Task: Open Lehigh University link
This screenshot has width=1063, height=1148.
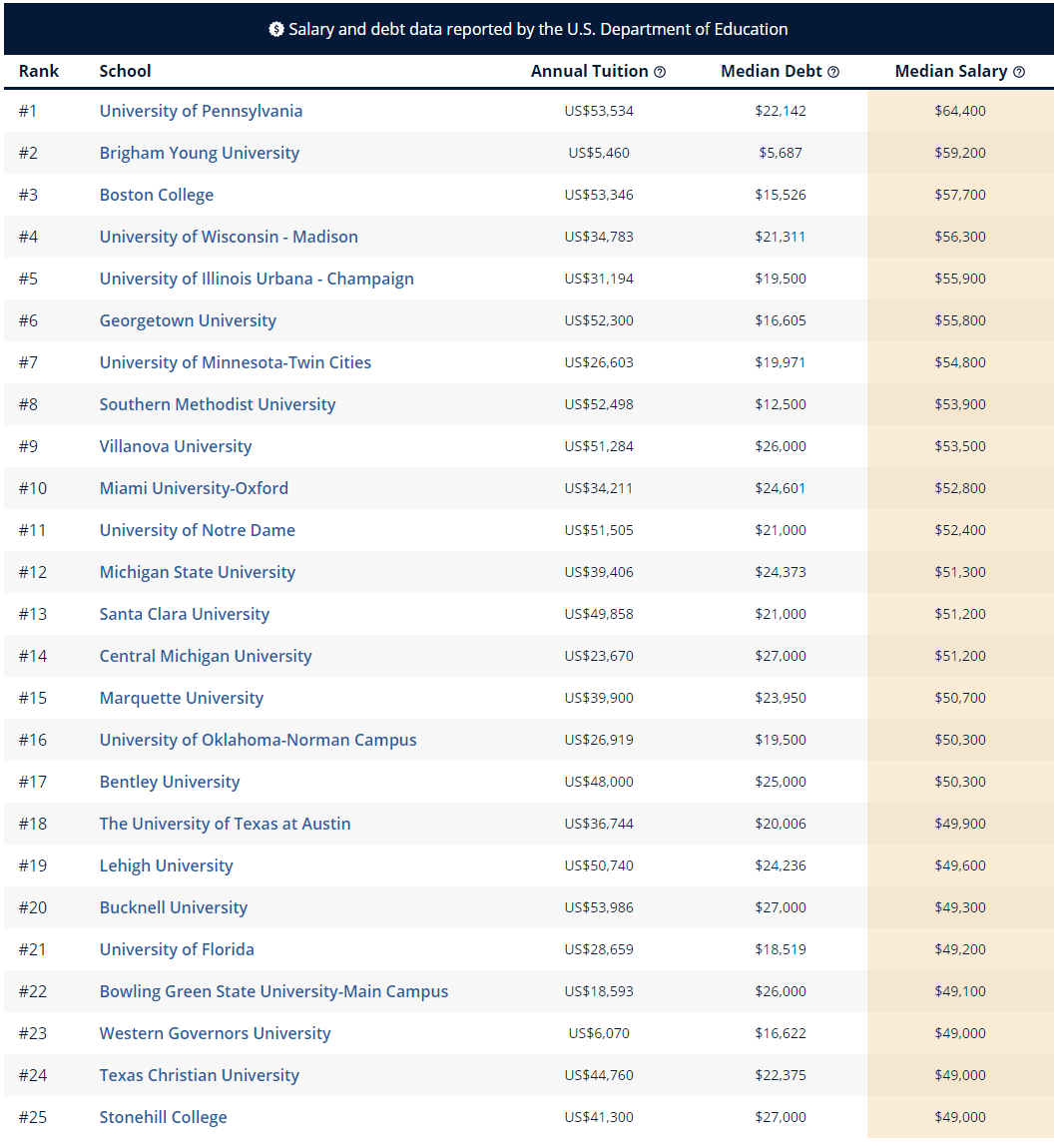Action: click(x=166, y=865)
